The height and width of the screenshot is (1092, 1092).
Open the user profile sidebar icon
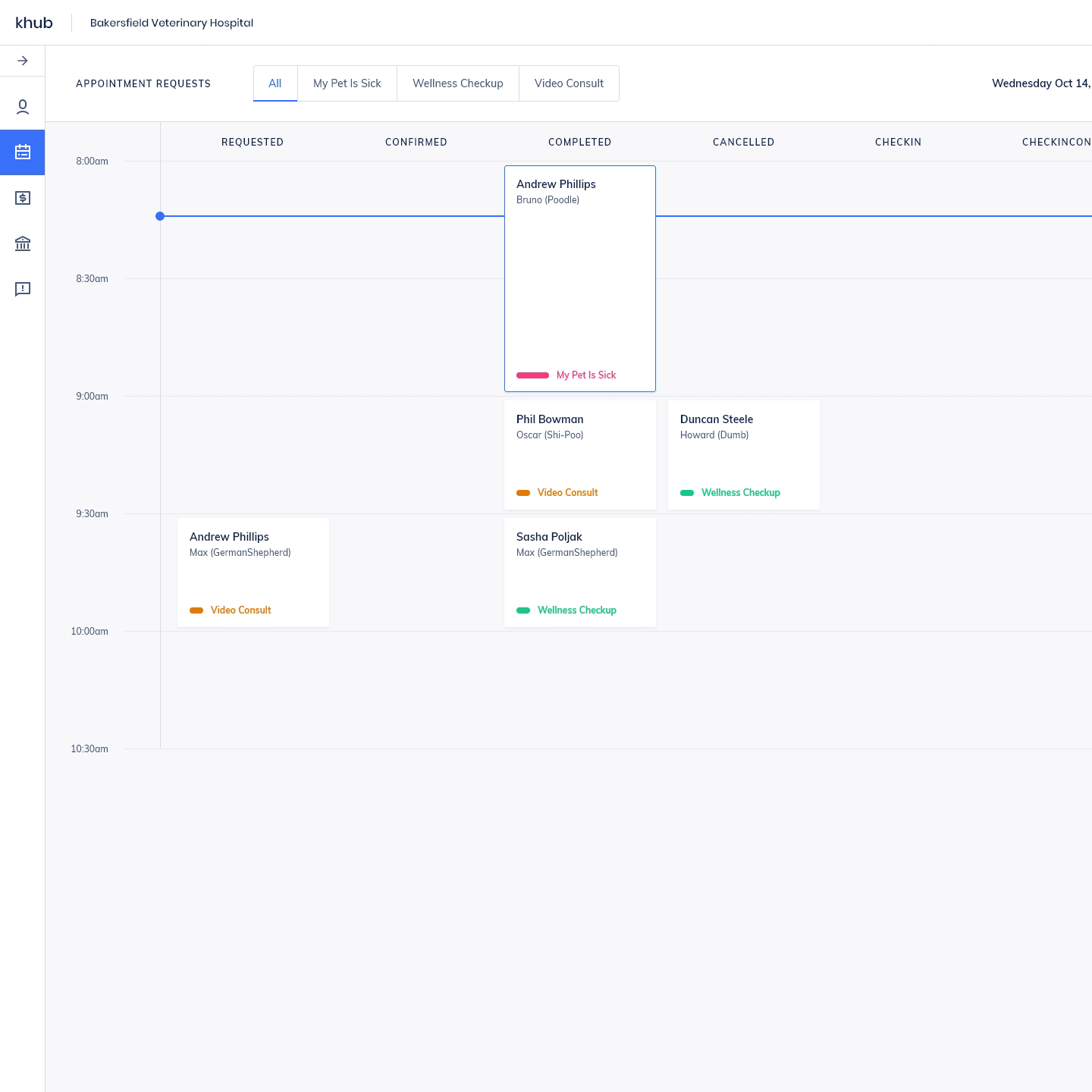23,107
